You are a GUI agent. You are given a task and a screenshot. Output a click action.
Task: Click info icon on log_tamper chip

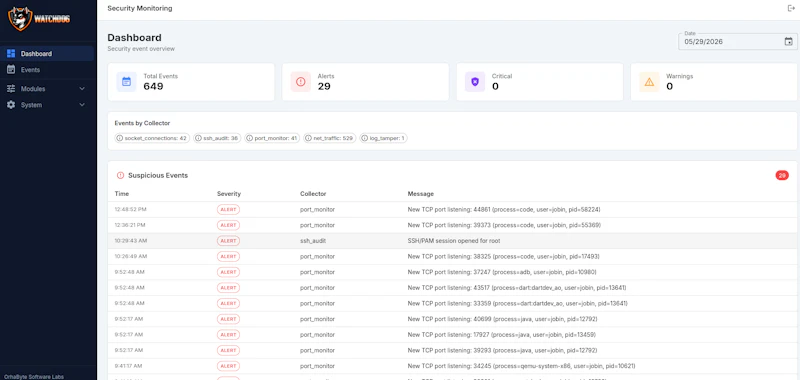coord(365,138)
